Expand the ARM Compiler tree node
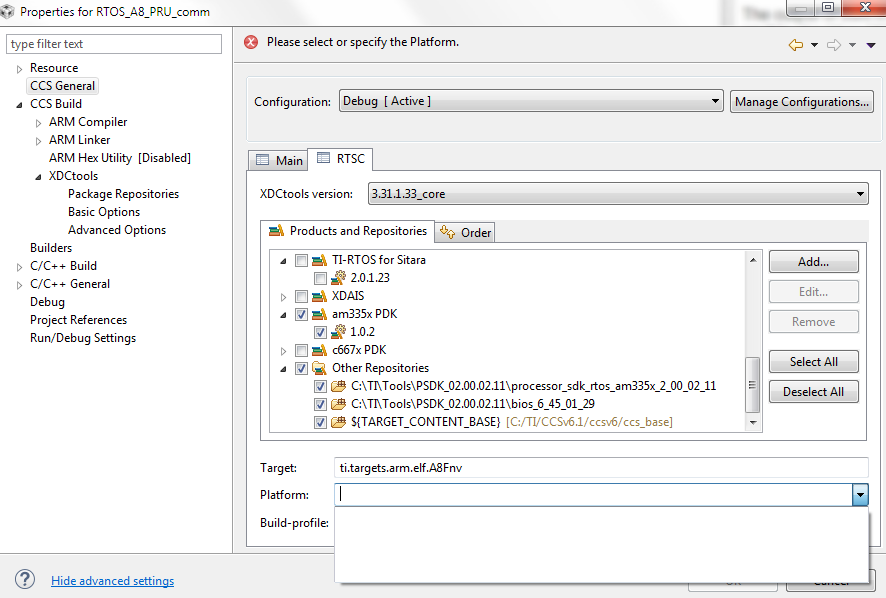886x598 pixels. pos(39,122)
